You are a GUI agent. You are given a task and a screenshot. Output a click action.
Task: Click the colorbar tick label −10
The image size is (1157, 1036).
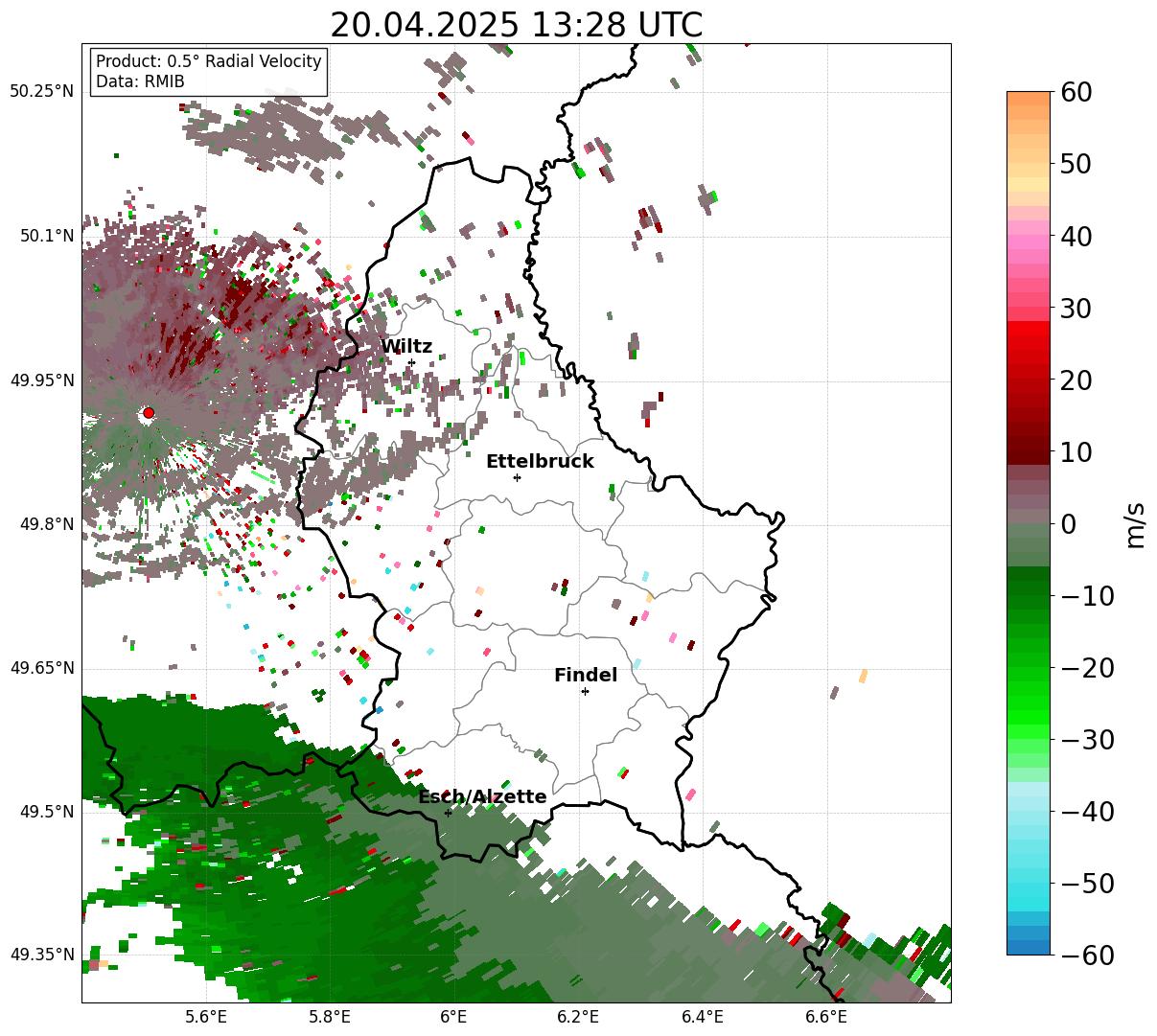coord(1087,595)
